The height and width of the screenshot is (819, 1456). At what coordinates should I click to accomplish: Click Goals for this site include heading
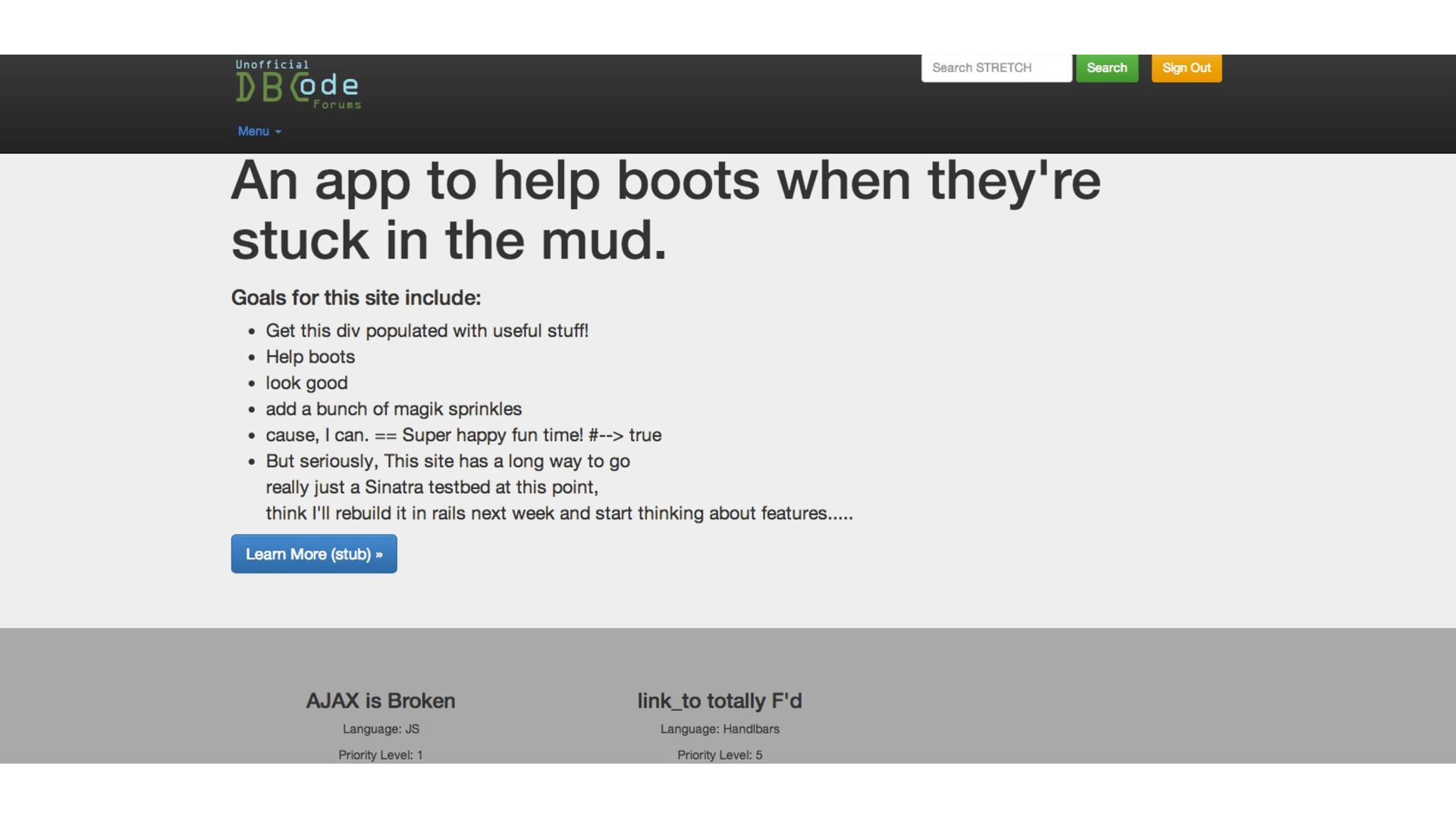[x=356, y=298]
